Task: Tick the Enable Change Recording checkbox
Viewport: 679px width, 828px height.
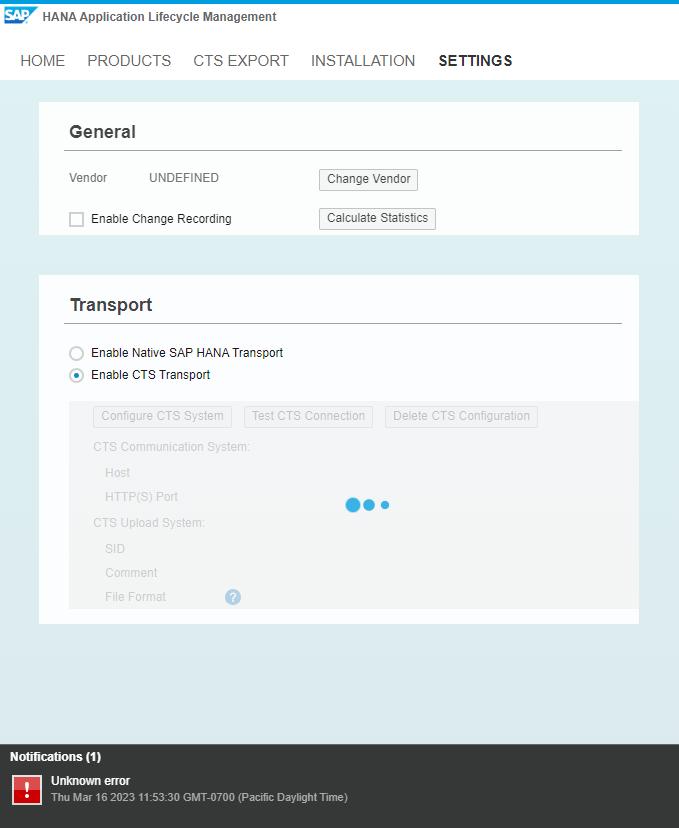Action: (77, 219)
